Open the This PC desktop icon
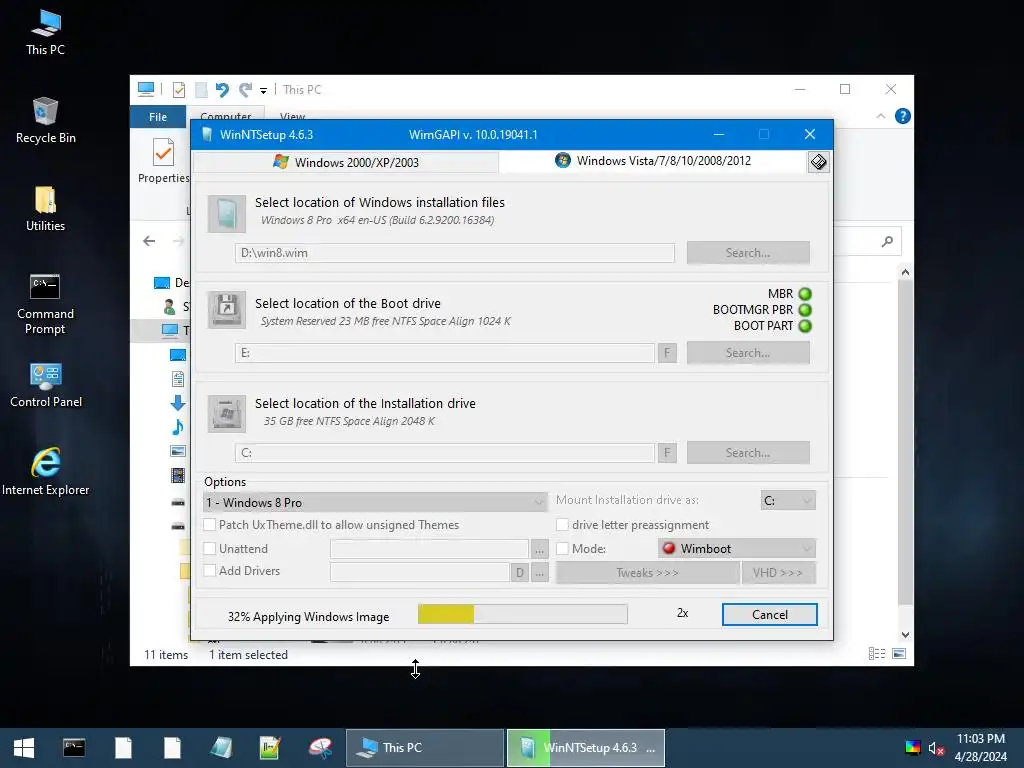 [x=45, y=33]
